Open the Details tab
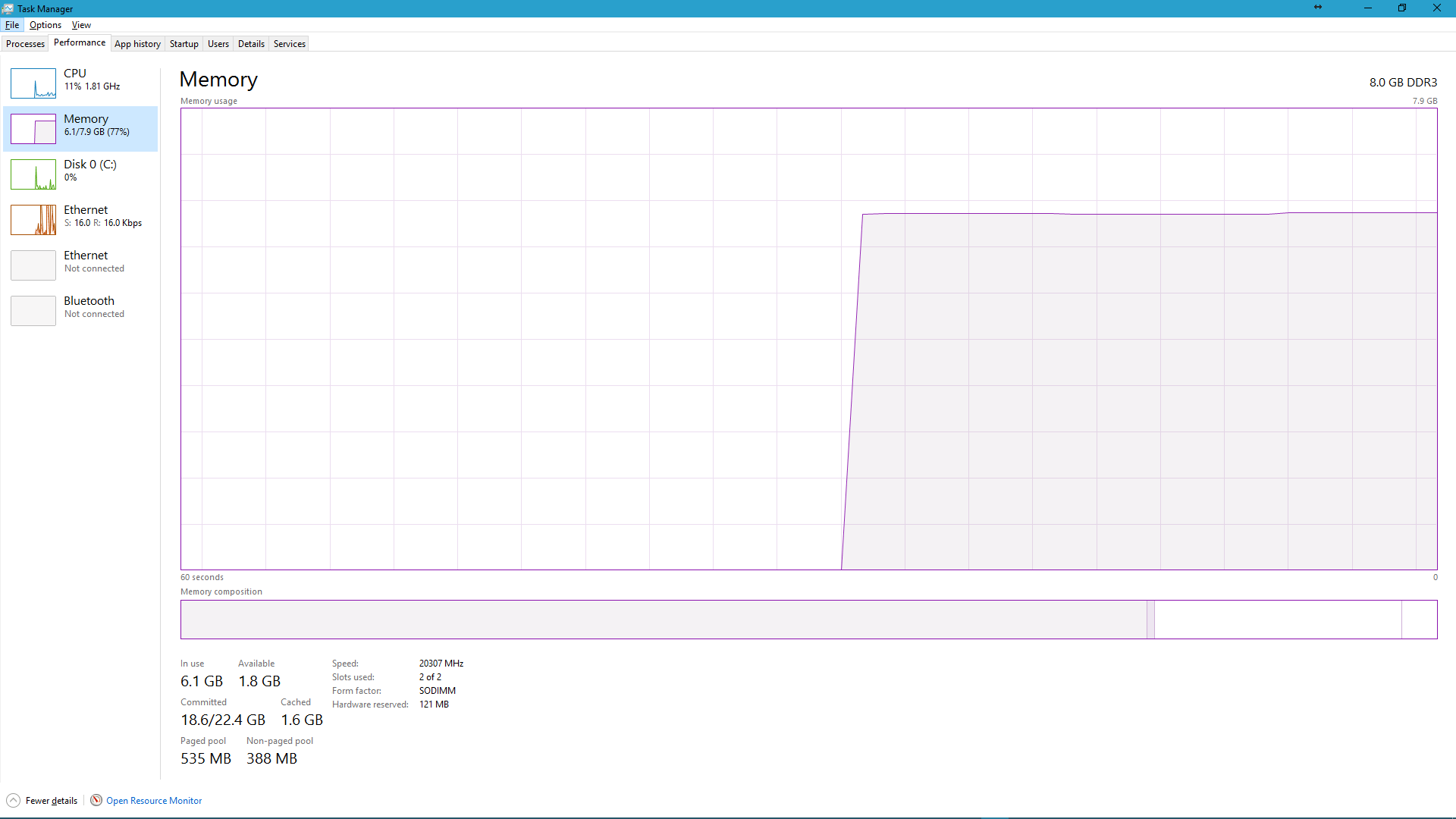The height and width of the screenshot is (819, 1456). pyautogui.click(x=251, y=43)
